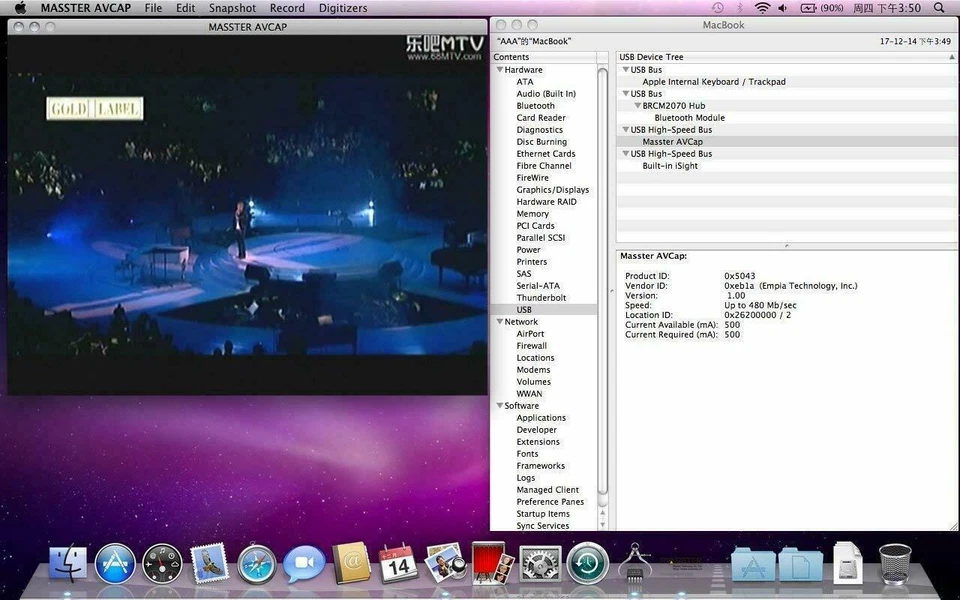Collapse the BRCM2070 Hub entry
The width and height of the screenshot is (960, 600).
pos(637,105)
